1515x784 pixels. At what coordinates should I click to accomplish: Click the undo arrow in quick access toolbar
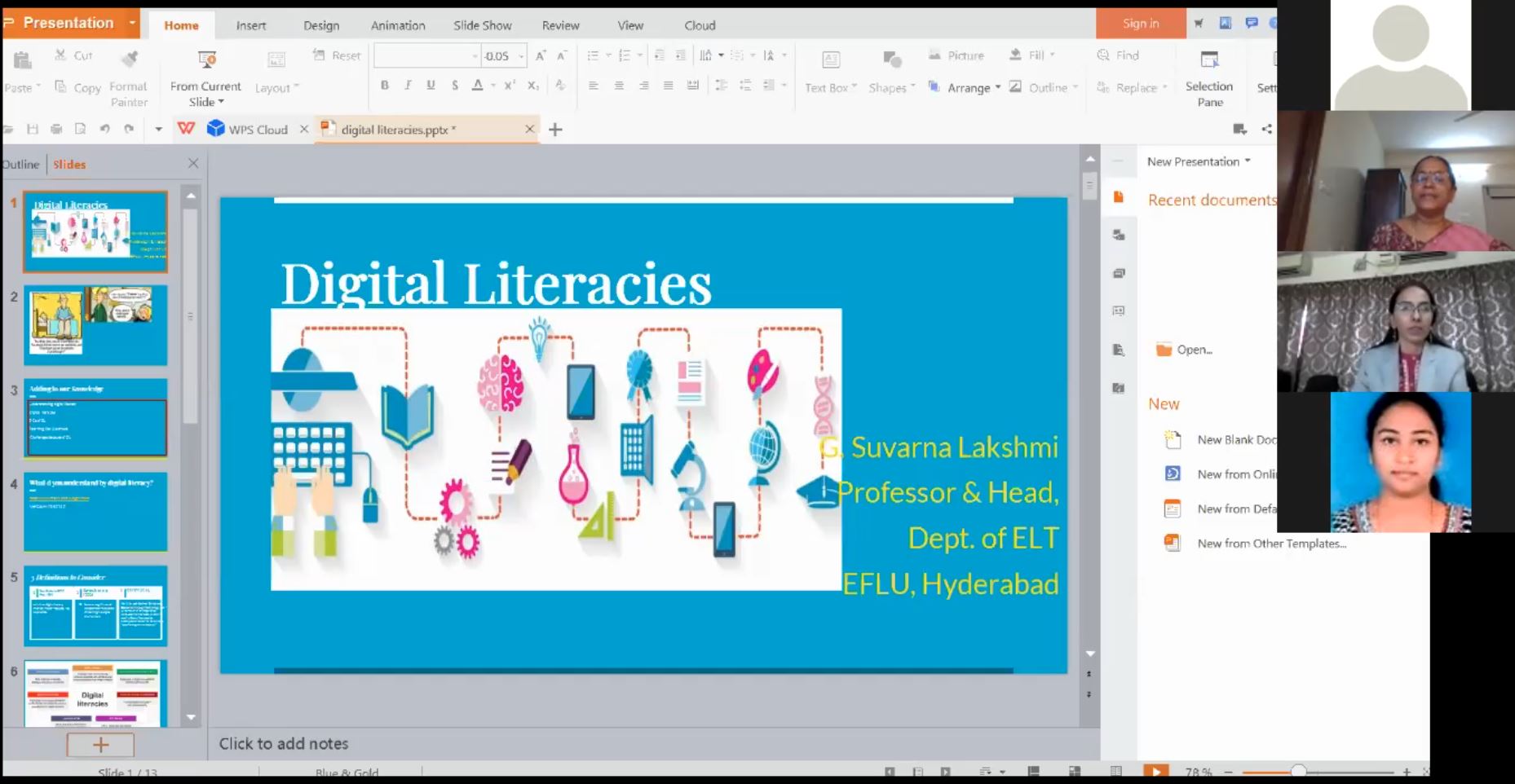point(104,129)
